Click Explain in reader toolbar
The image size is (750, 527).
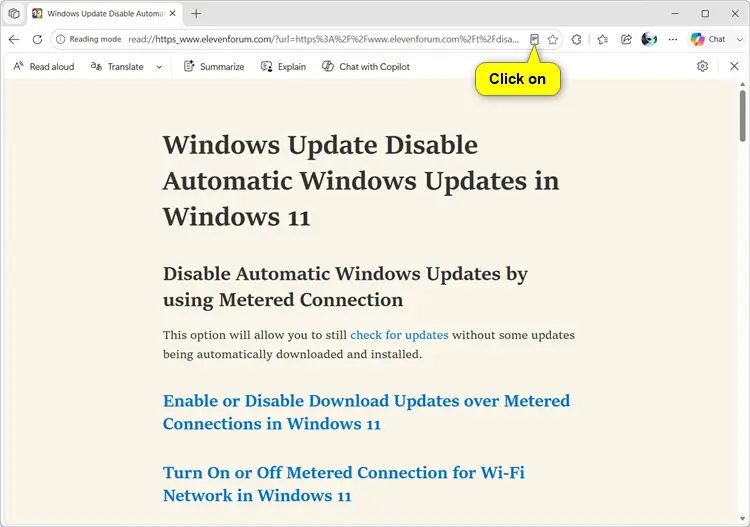pyautogui.click(x=283, y=66)
